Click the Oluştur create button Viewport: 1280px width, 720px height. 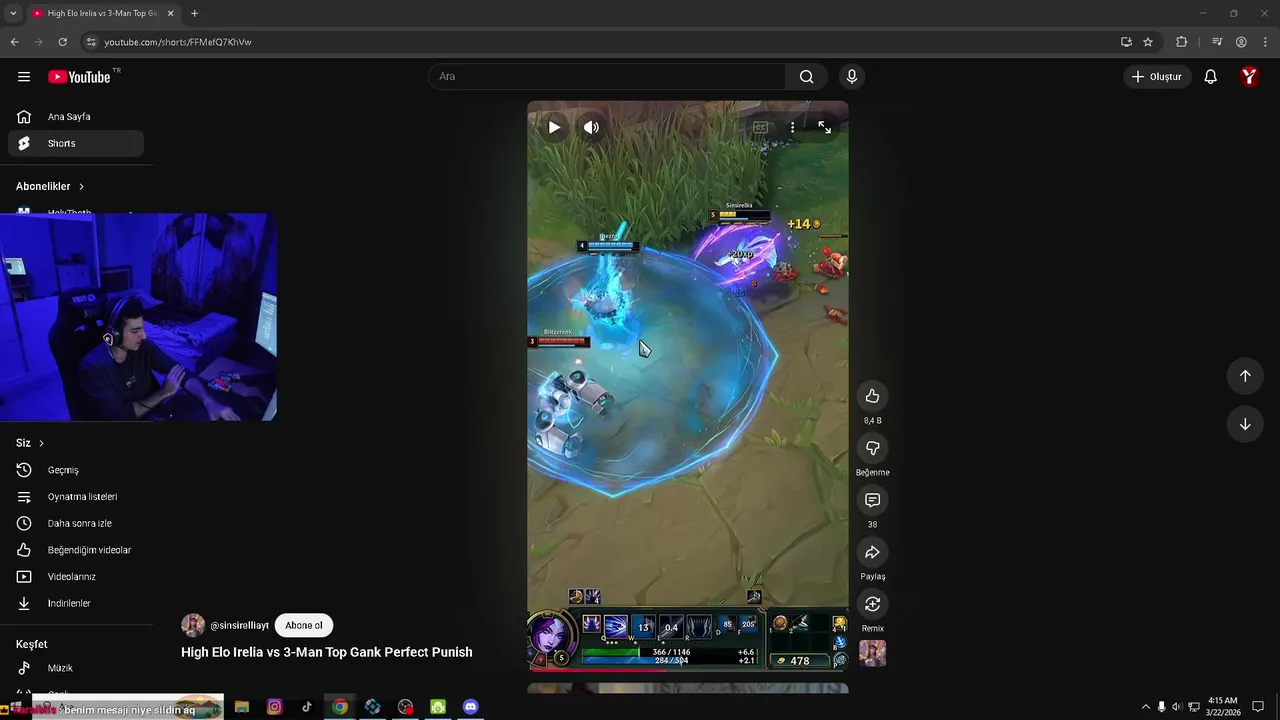(x=1157, y=77)
